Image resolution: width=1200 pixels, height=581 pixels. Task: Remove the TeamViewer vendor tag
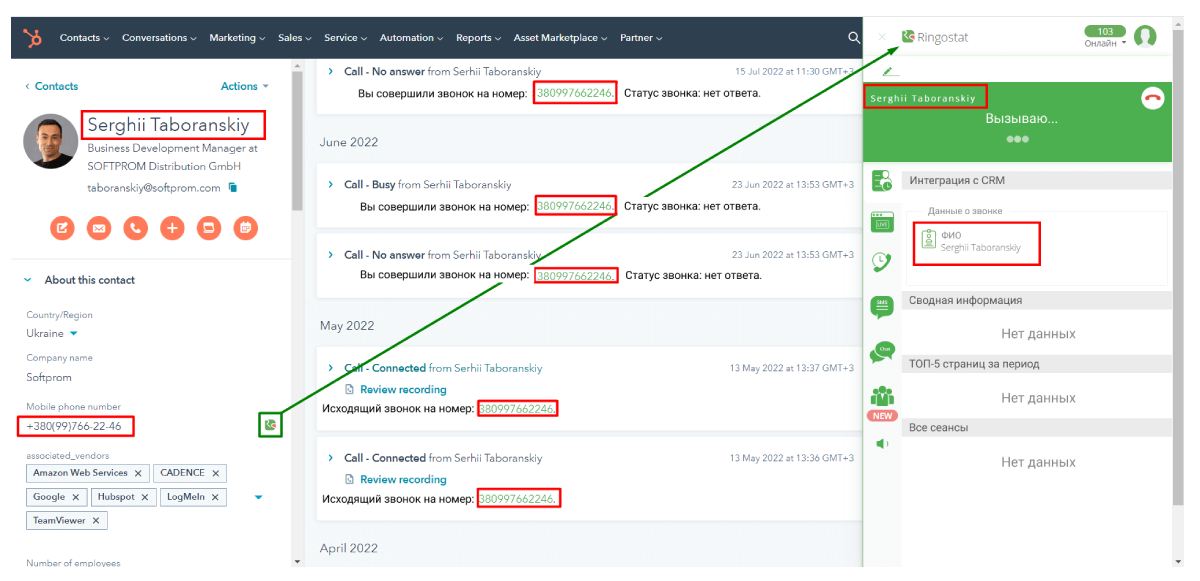[97, 521]
